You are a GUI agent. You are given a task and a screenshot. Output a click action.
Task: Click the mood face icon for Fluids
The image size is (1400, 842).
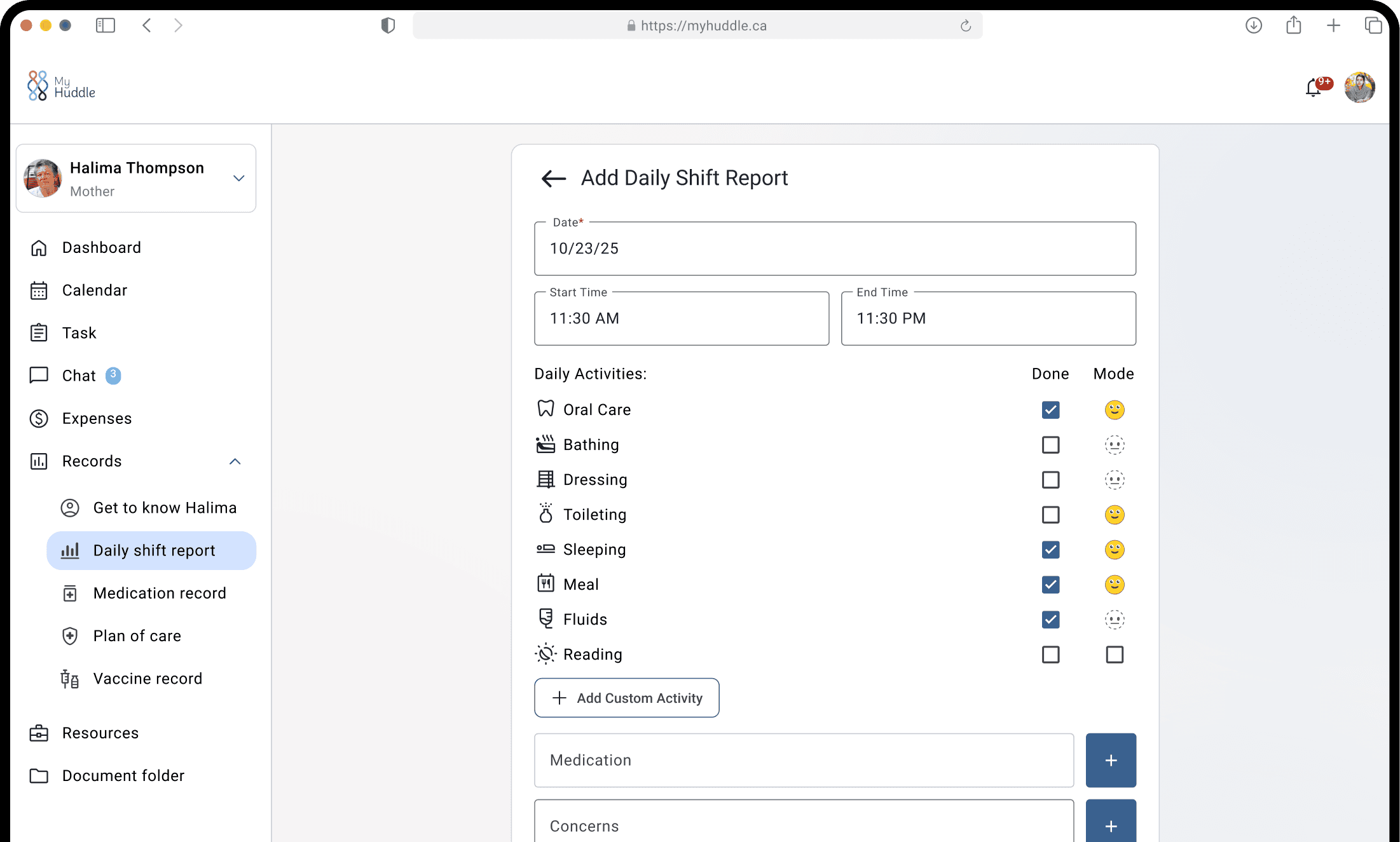point(1114,620)
